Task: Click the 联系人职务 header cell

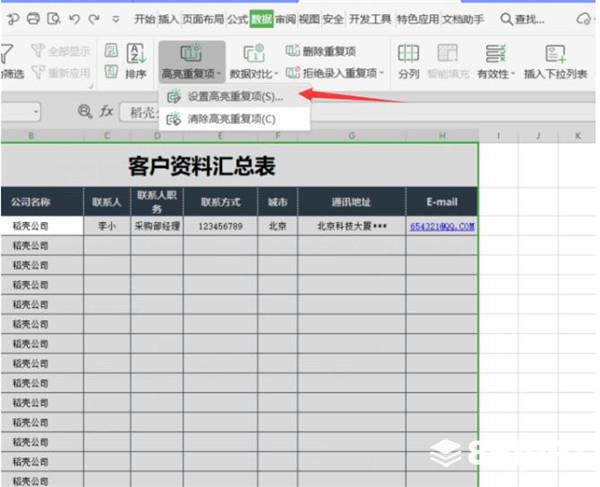Action: point(157,202)
